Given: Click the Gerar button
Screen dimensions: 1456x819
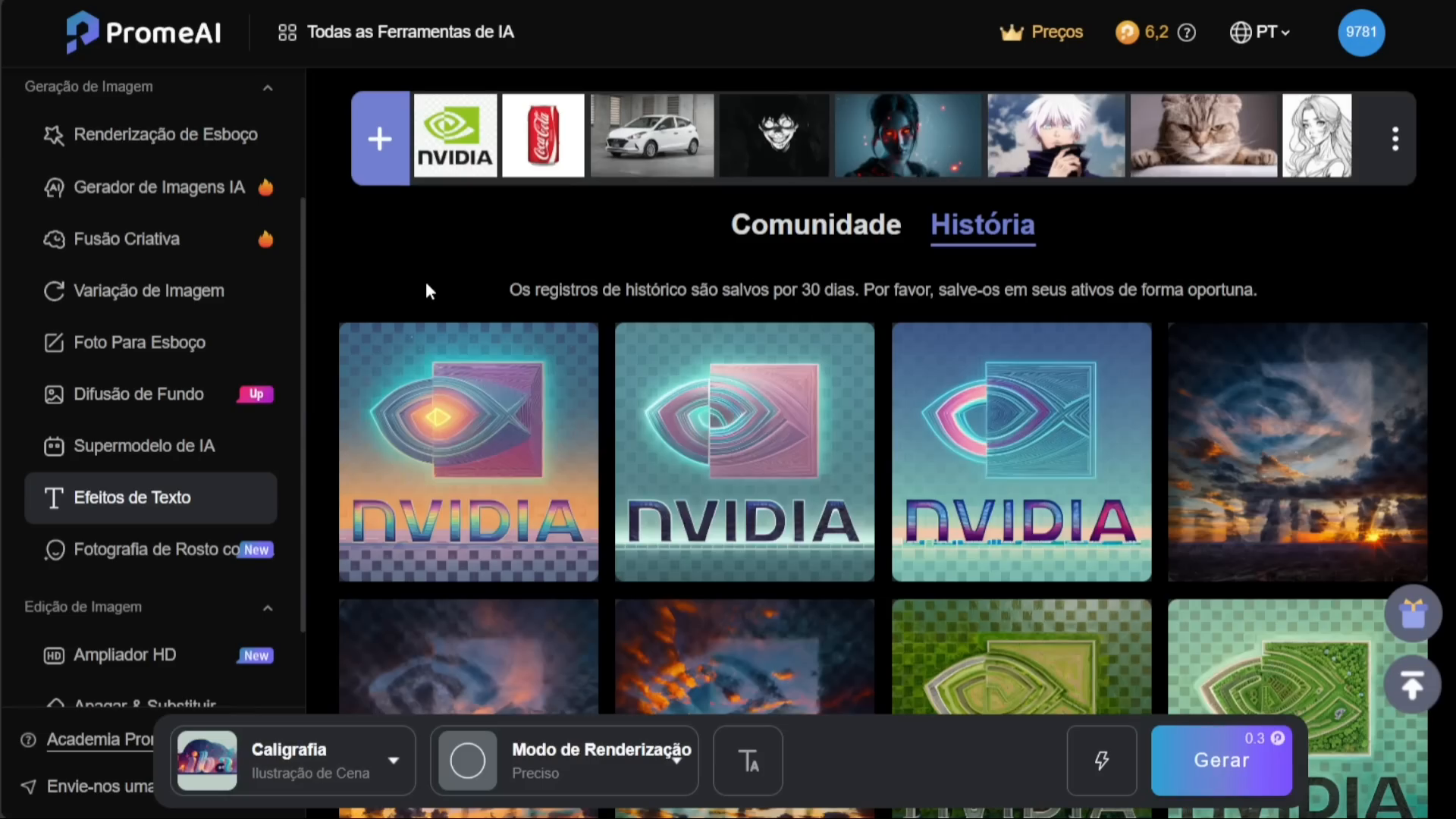Looking at the screenshot, I should (1222, 761).
